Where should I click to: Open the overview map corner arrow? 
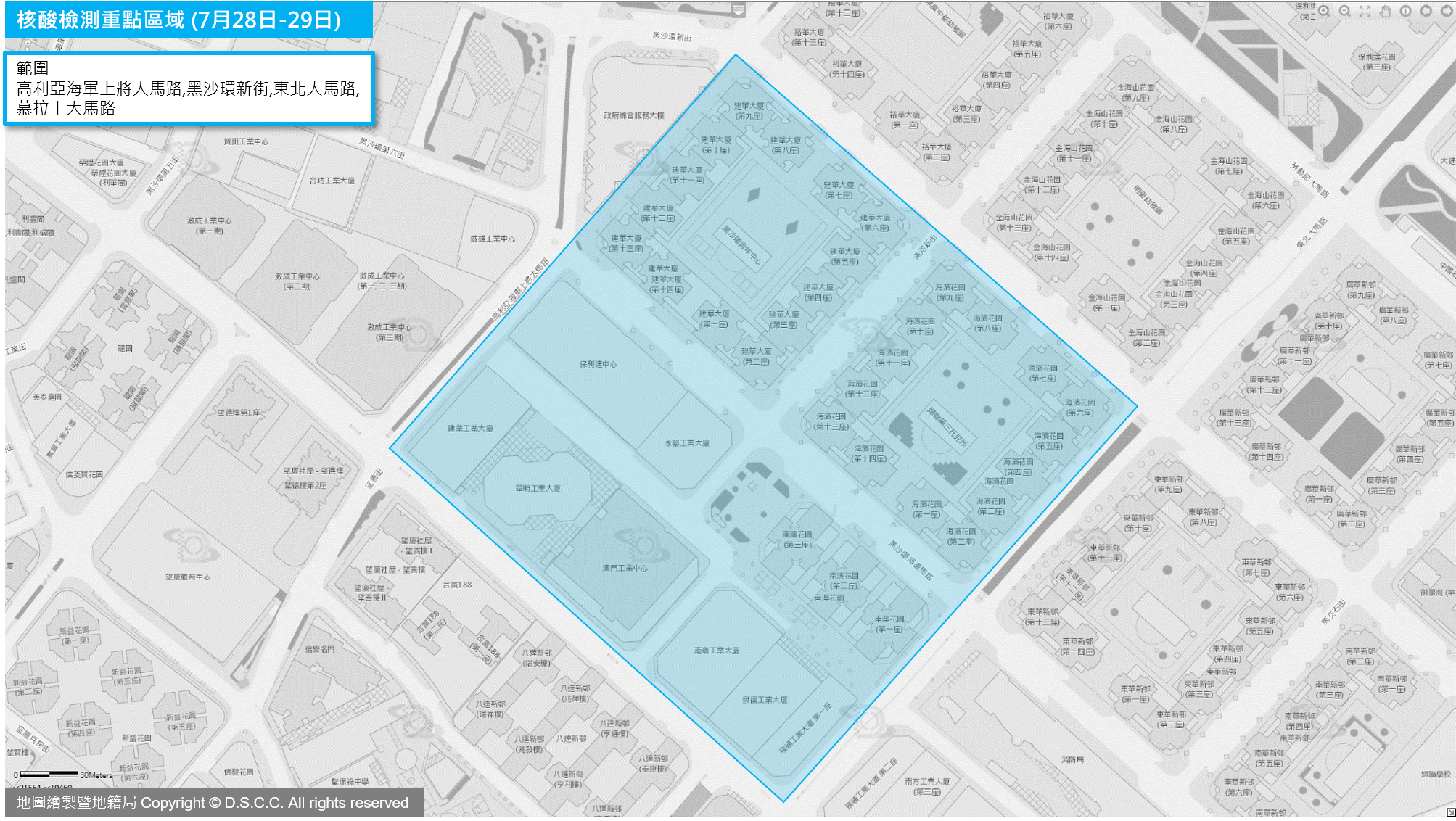click(1450, 812)
